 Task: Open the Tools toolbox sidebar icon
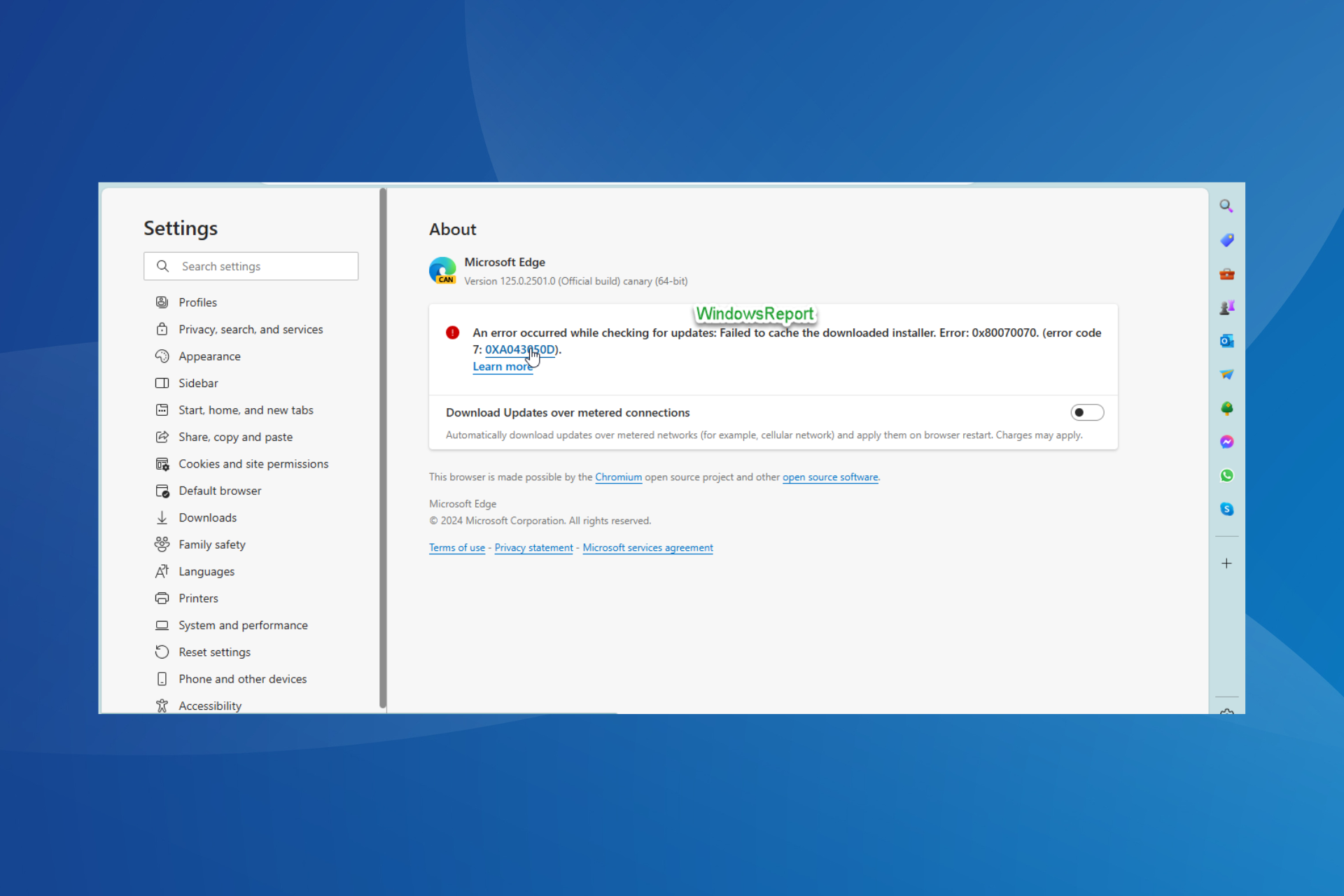click(1226, 274)
